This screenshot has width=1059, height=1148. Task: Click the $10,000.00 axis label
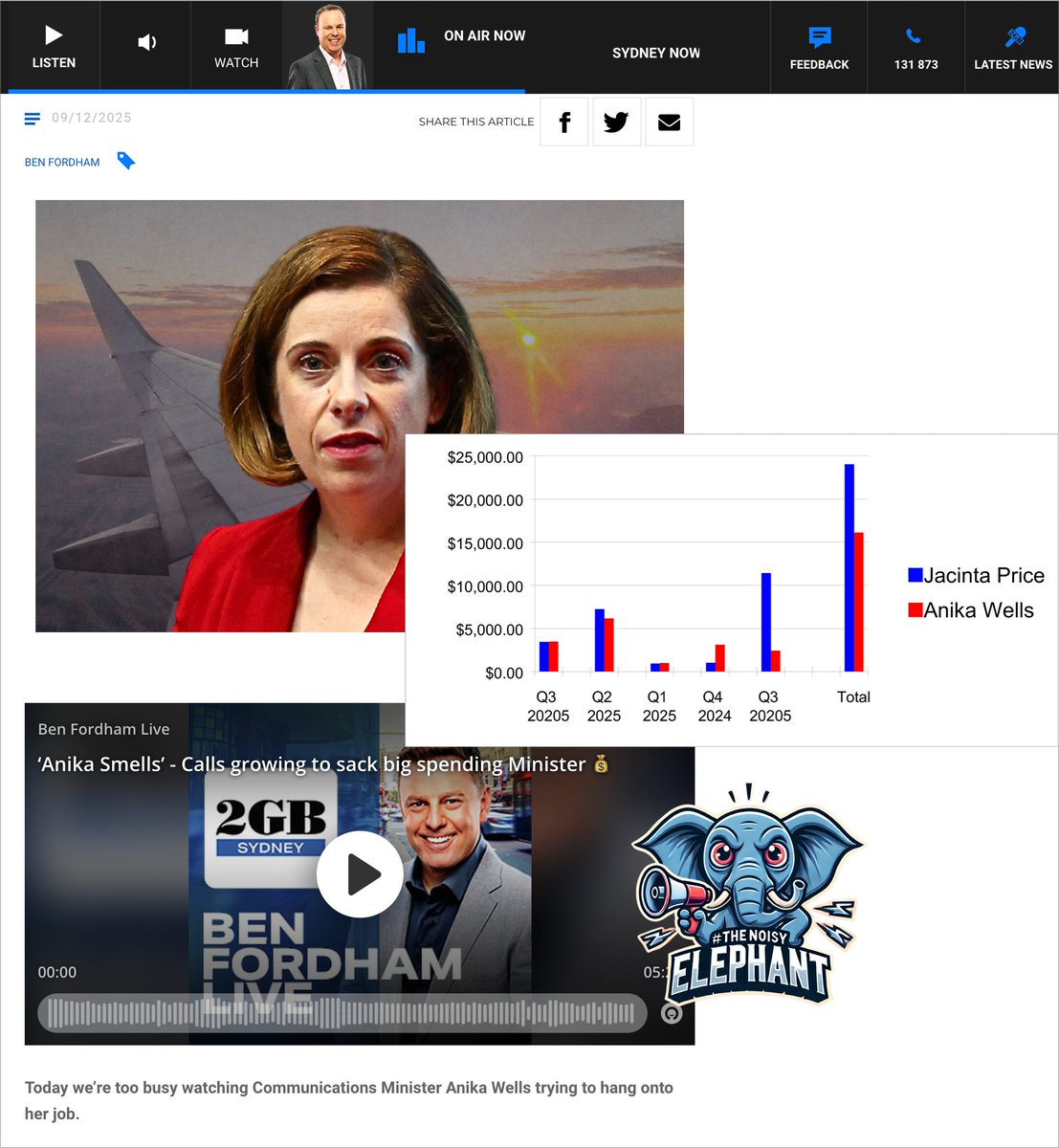485,586
